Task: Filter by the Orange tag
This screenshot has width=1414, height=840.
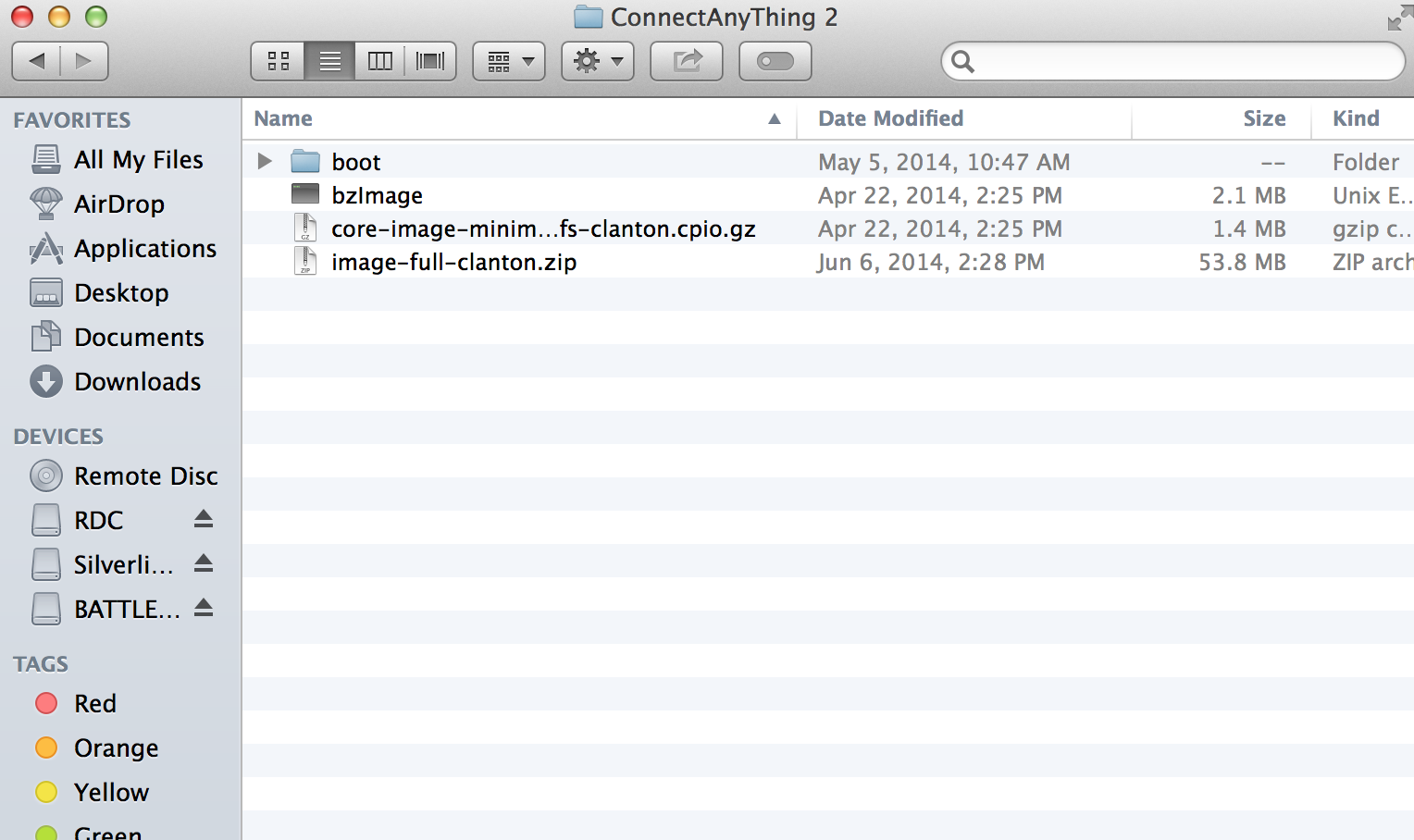Action: pos(117,747)
